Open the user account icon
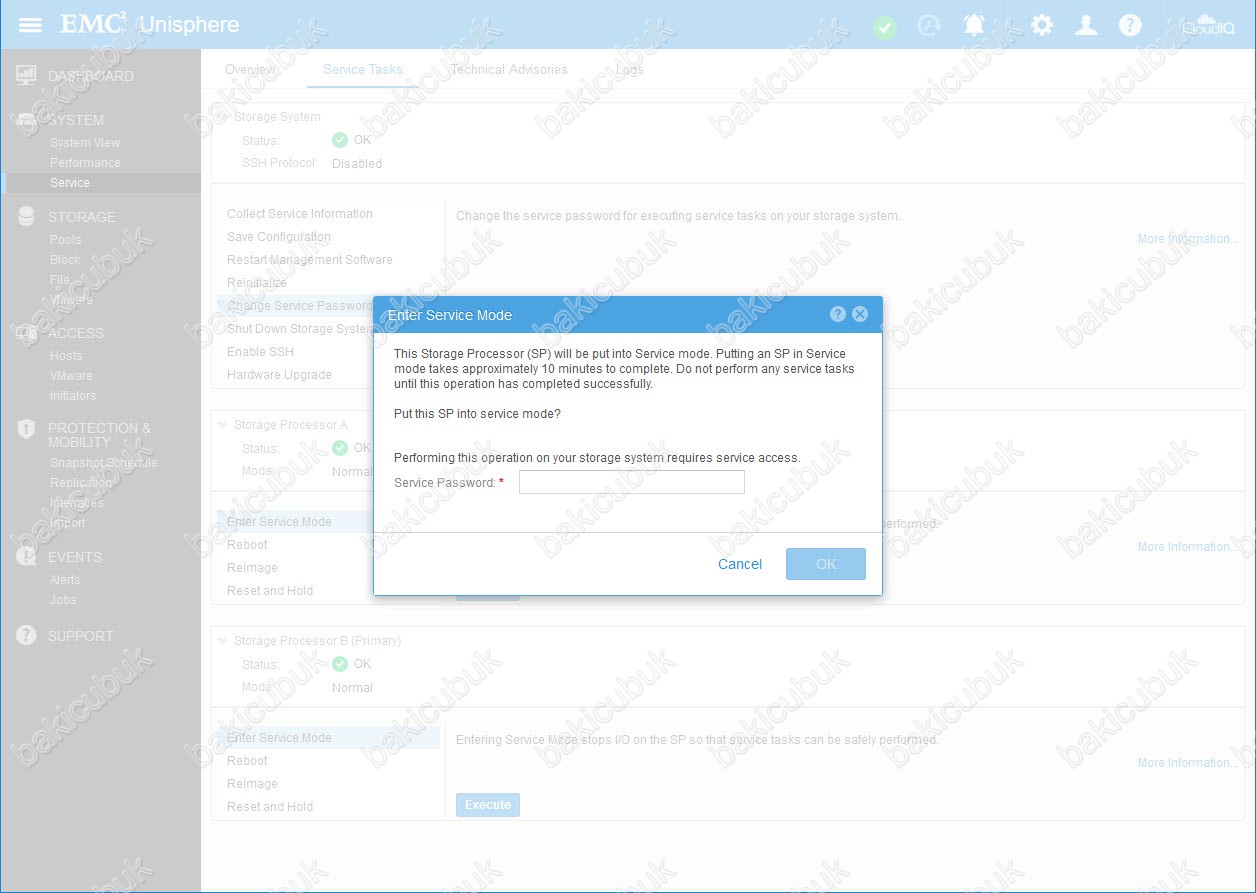This screenshot has height=893, width=1256. (1086, 25)
